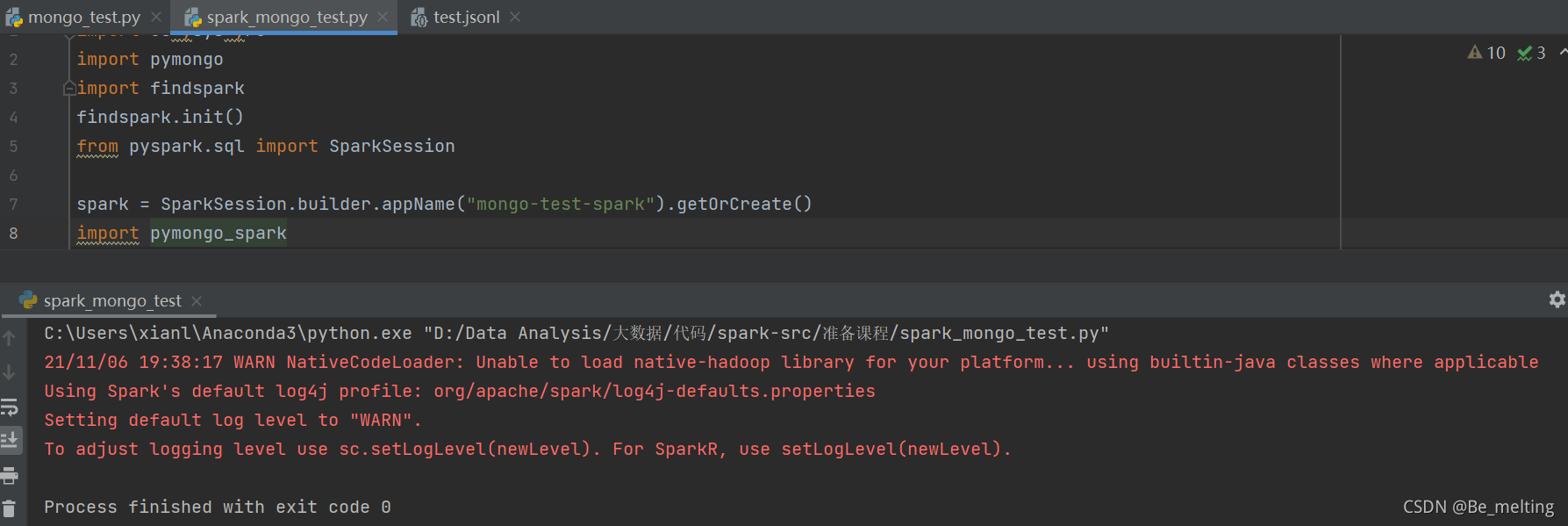
Task: Click 'SparkSession' in the line 5 import
Action: [x=392, y=146]
